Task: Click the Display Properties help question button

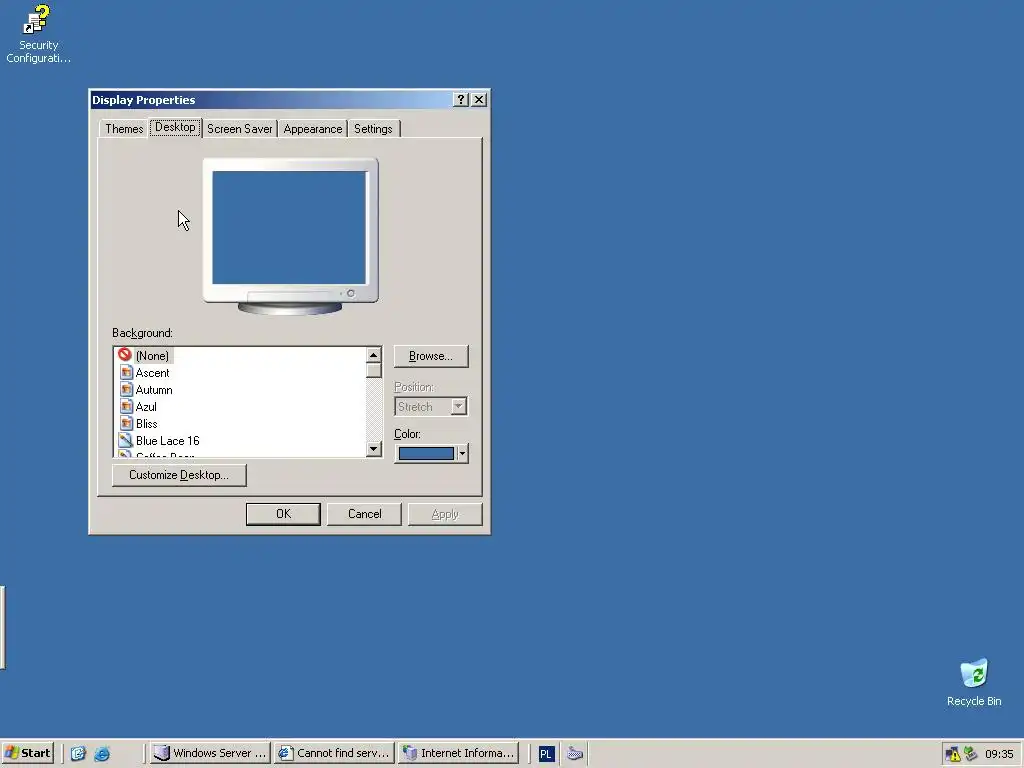Action: (461, 99)
